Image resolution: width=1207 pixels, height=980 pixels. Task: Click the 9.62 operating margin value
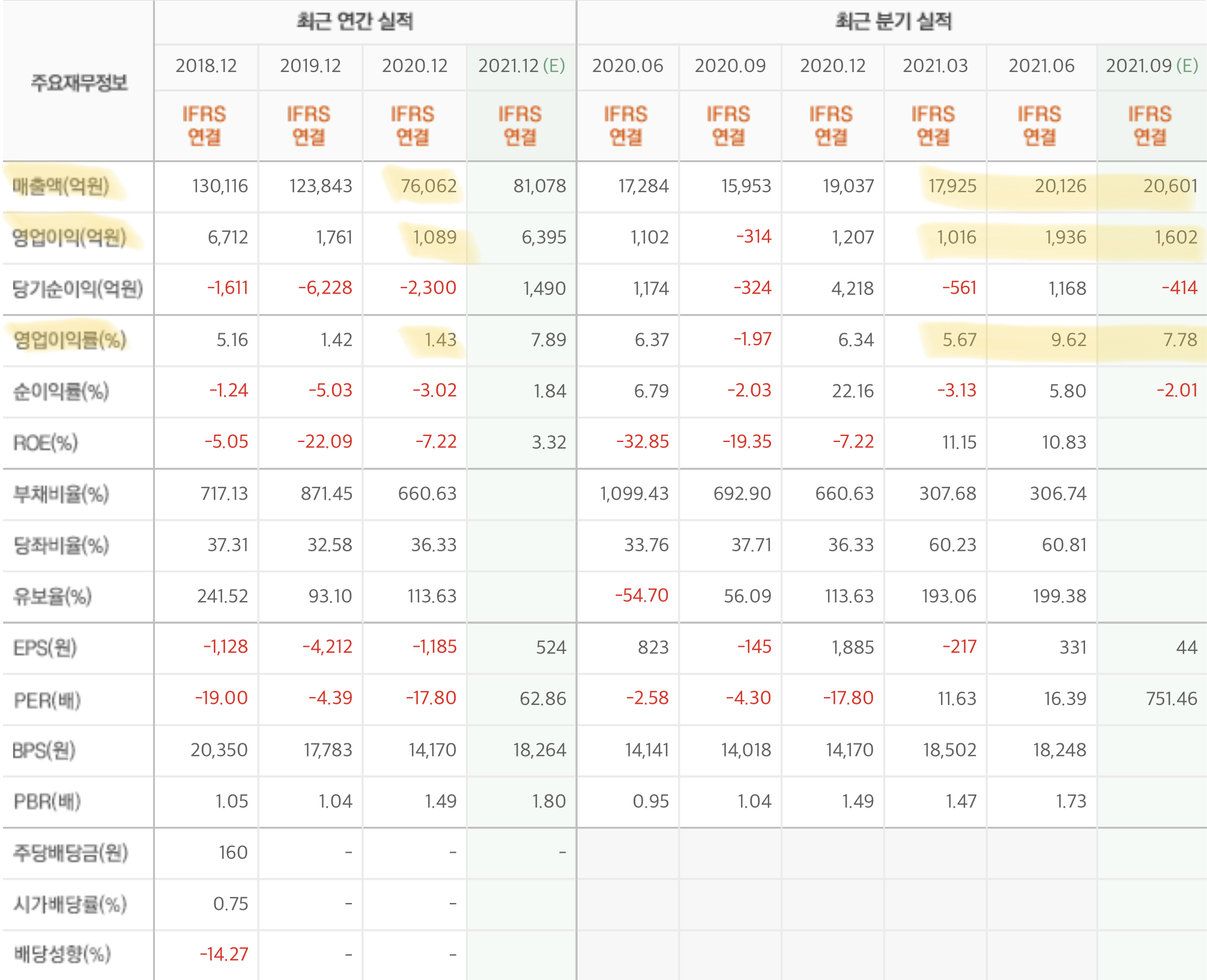point(1068,340)
